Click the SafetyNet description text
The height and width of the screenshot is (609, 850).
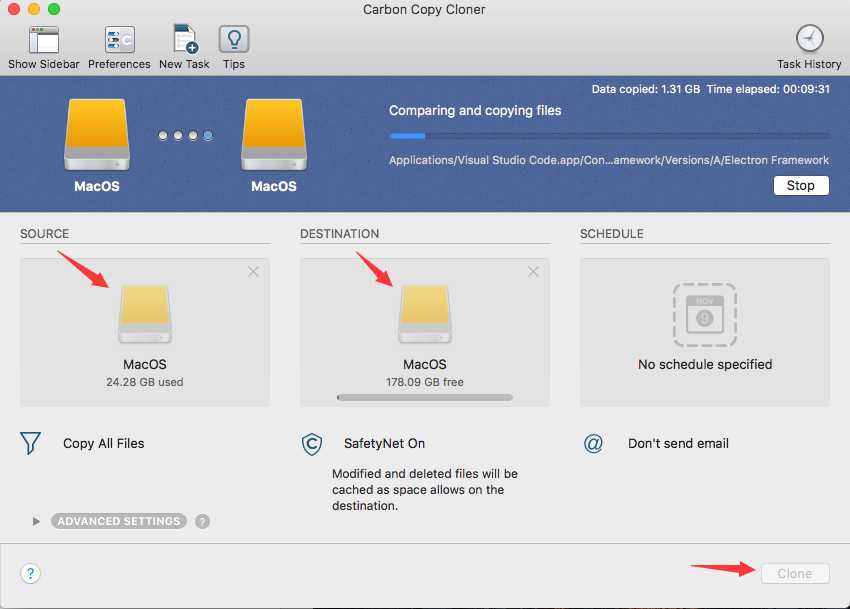(424, 489)
